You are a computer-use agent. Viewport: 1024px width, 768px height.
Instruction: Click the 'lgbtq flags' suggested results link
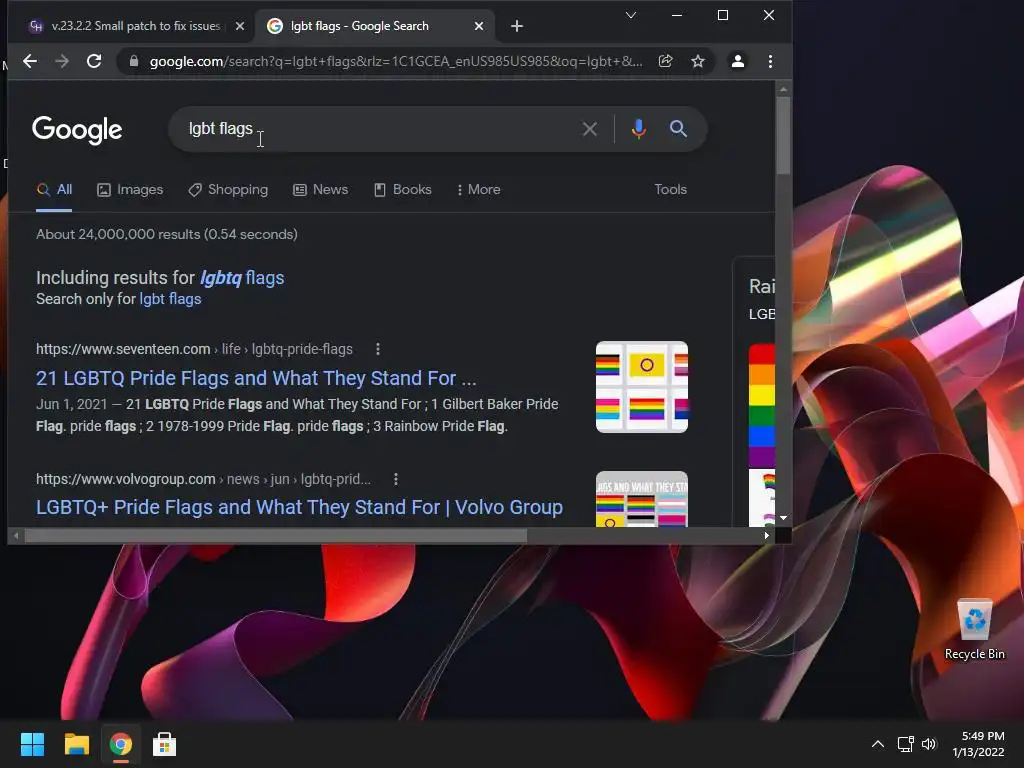tap(242, 278)
